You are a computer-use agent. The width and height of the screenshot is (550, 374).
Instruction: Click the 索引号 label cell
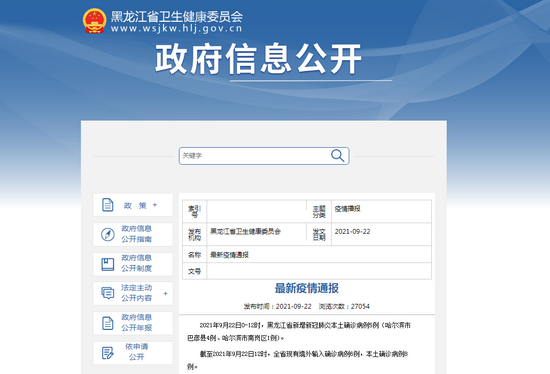pos(194,211)
